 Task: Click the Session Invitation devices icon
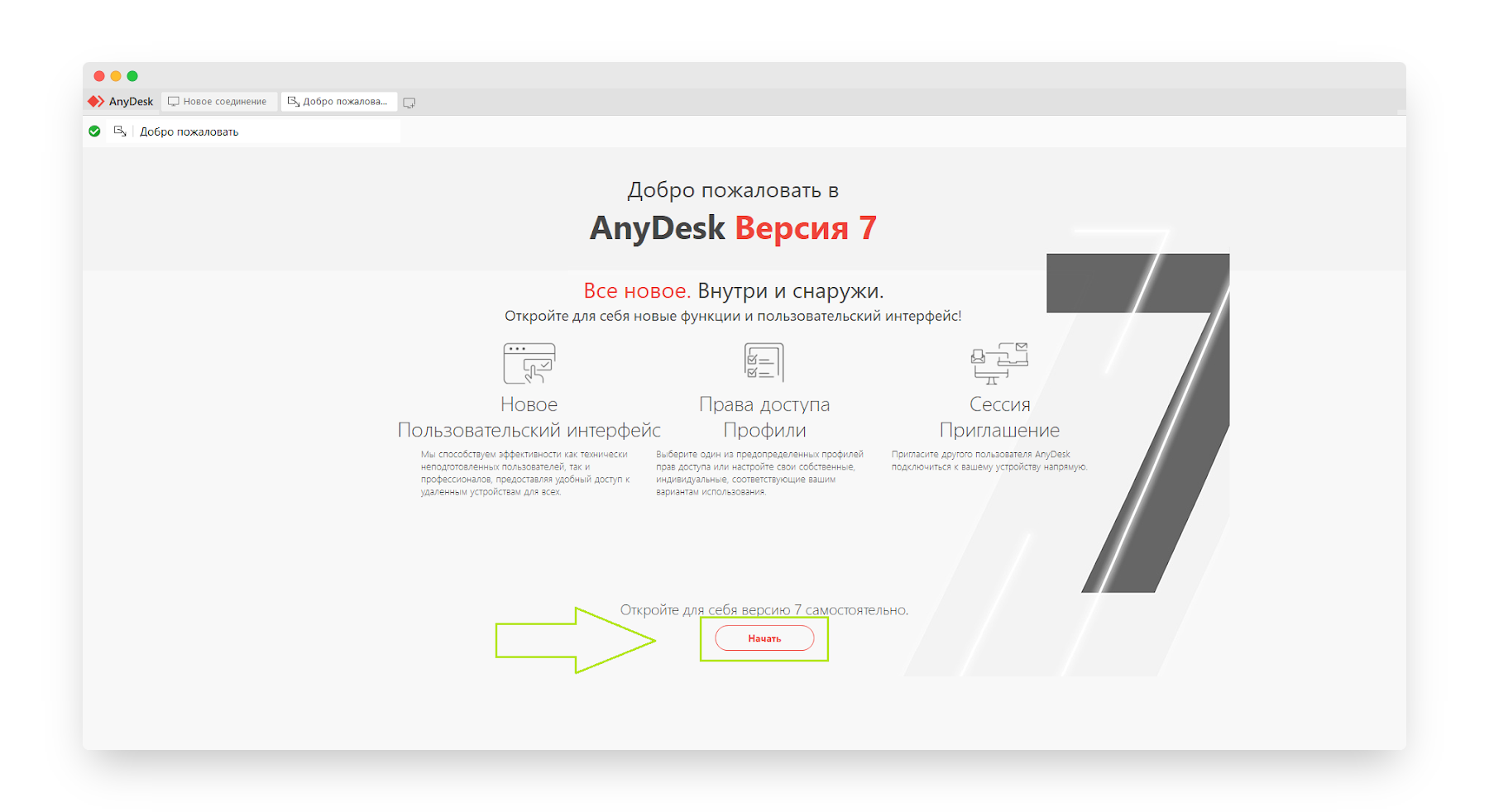999,363
